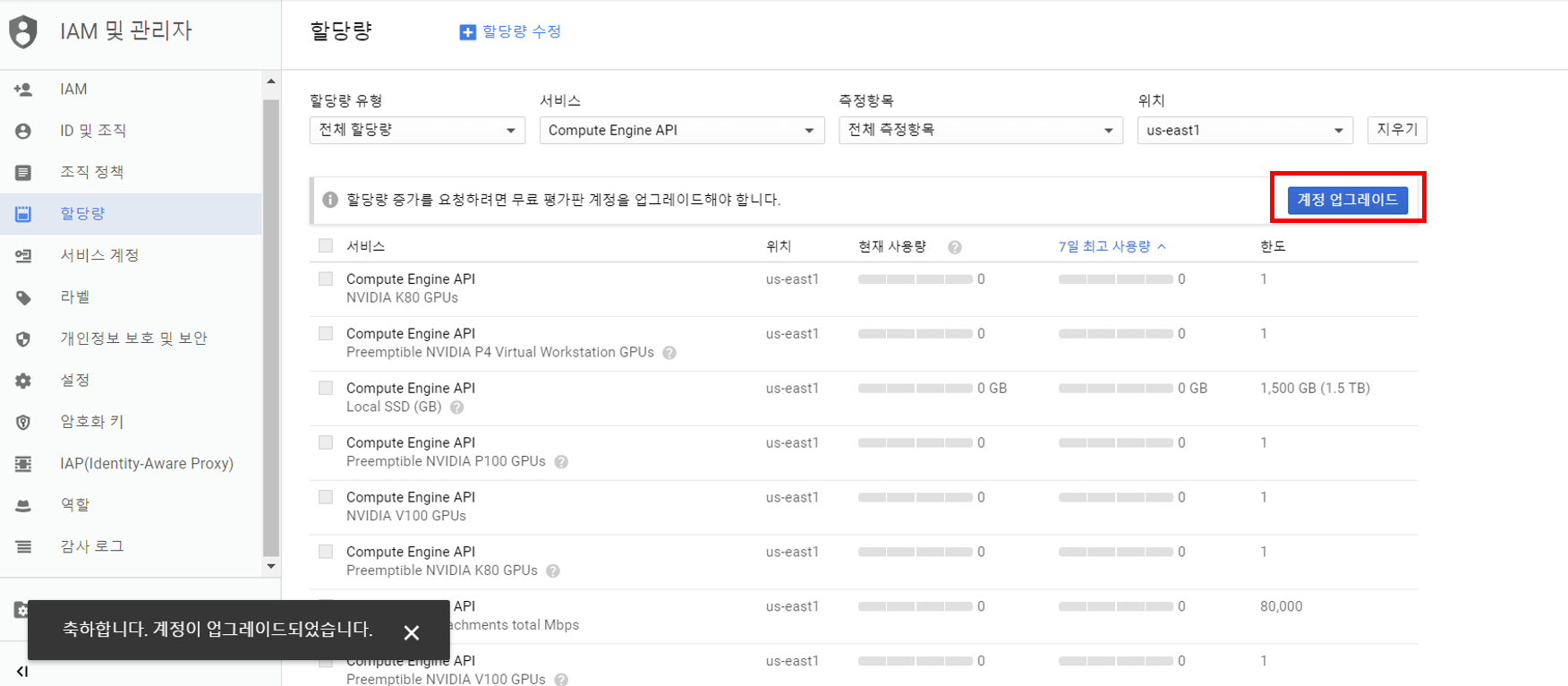Open IAP(Identity-Aware Proxy) menu item
1568x686 pixels.
point(131,464)
